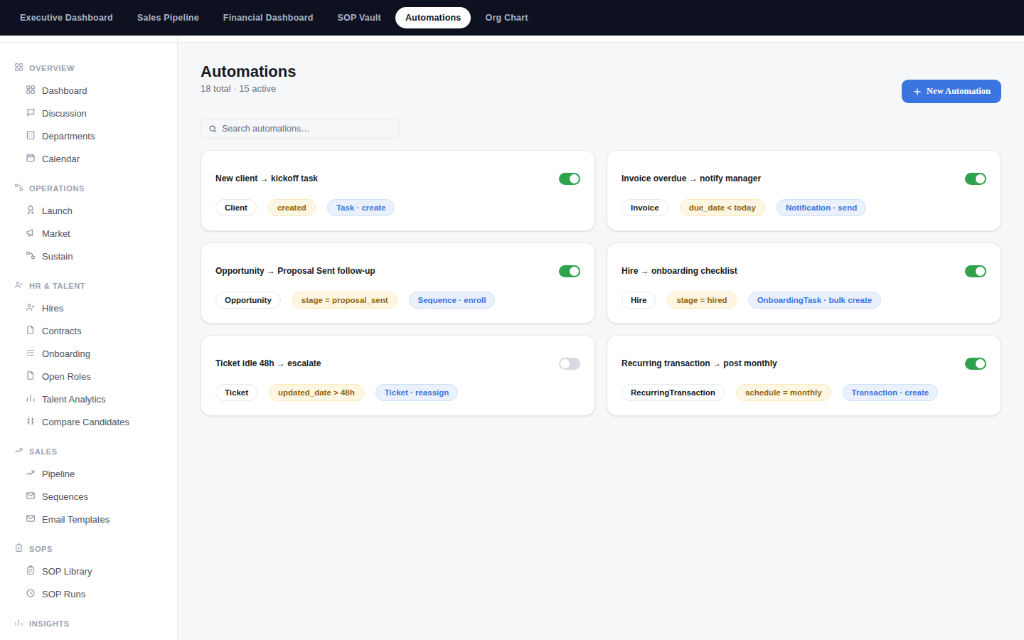
Task: Click the Open Roles file icon
Action: 30,376
